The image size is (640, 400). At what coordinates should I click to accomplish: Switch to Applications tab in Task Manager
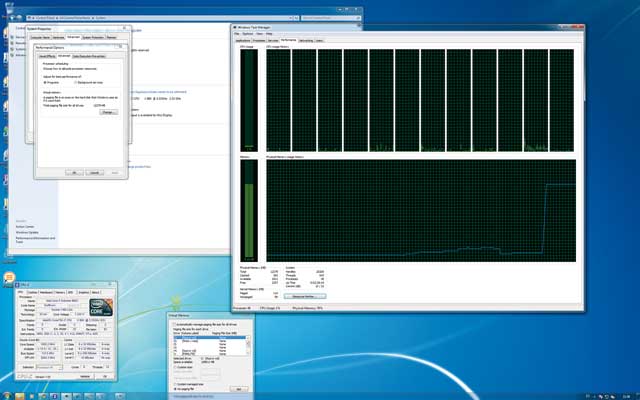243,41
